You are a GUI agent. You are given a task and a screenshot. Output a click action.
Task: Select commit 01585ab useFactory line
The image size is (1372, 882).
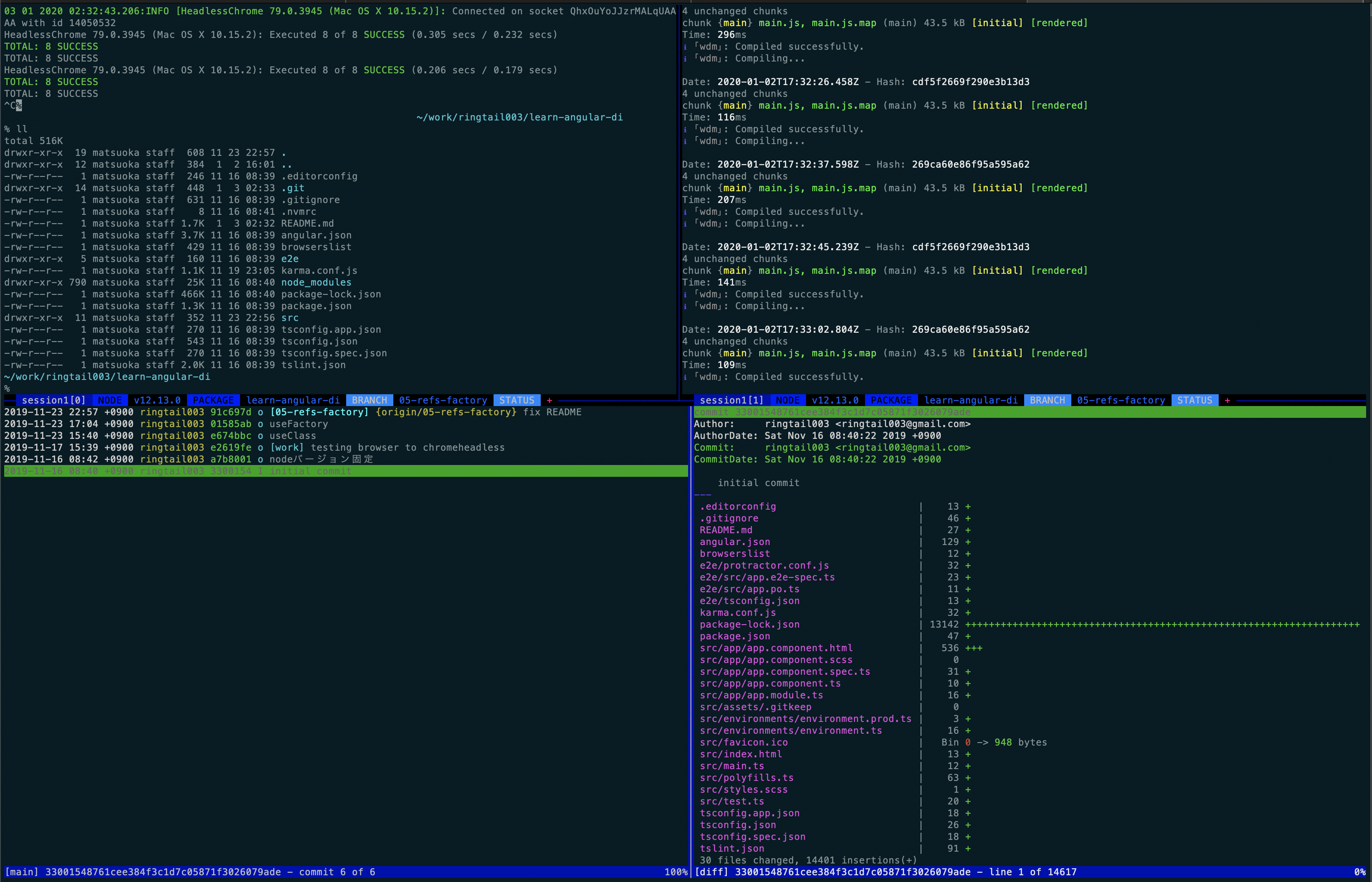coord(166,424)
